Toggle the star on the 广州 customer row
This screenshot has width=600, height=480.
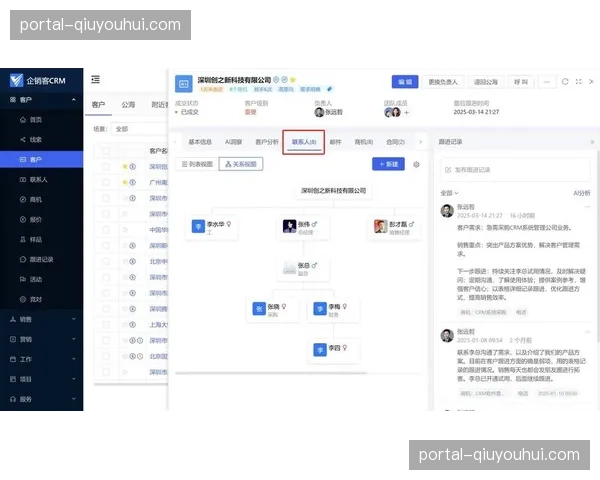[125, 183]
